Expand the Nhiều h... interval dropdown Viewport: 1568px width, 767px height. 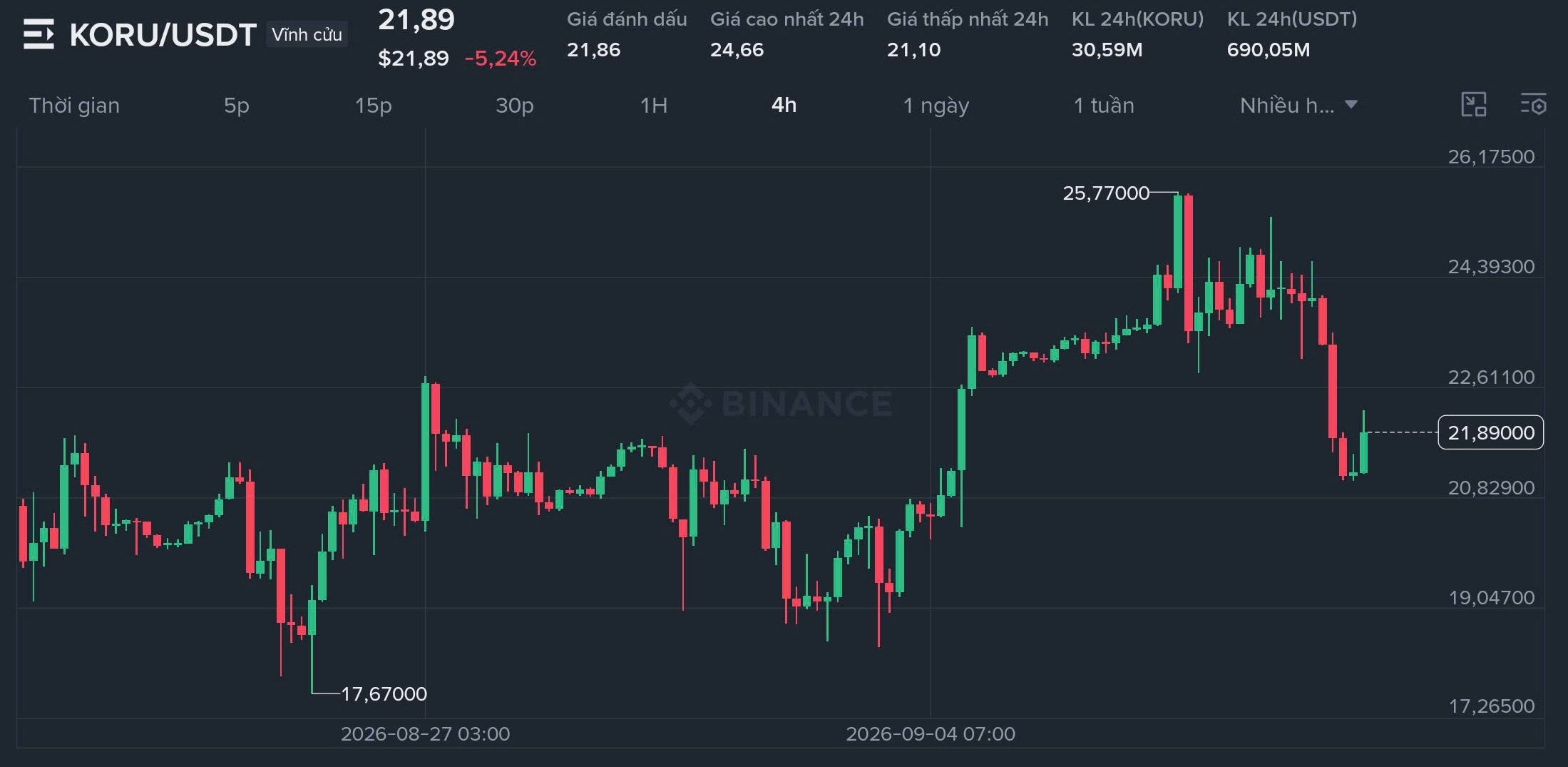click(x=1298, y=106)
